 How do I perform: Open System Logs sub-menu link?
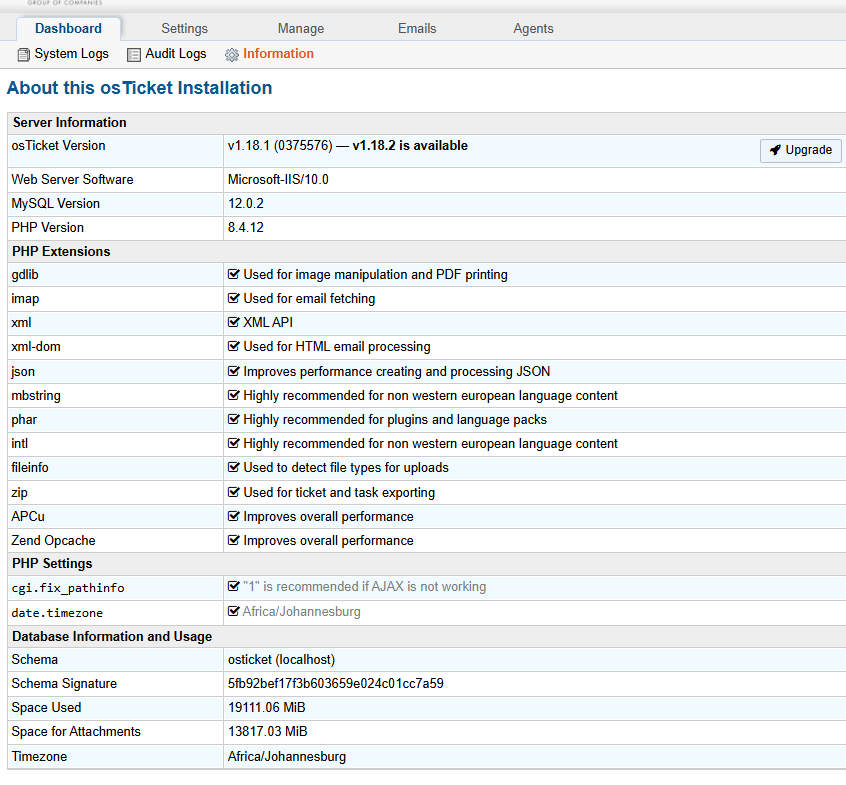click(71, 54)
